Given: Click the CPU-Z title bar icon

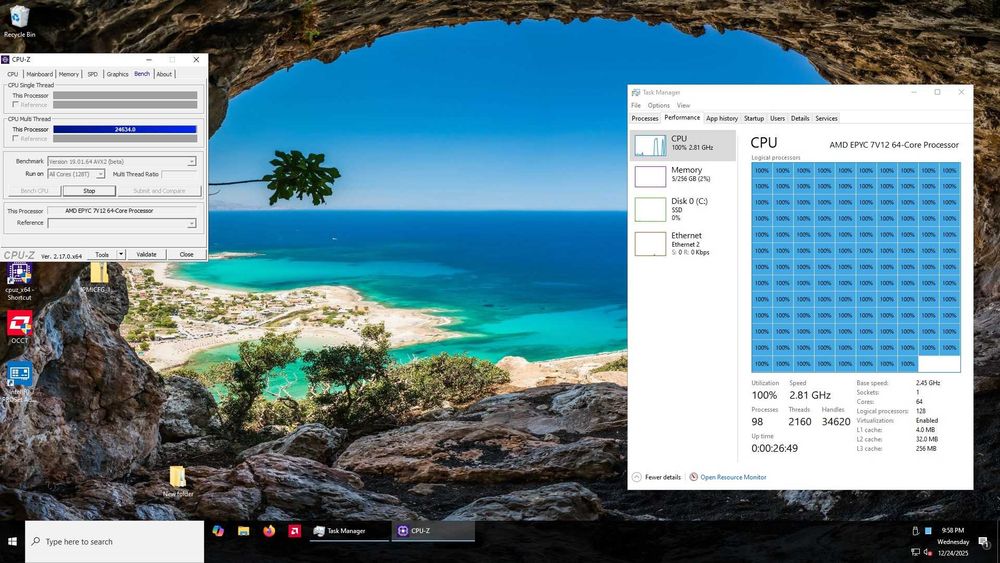Looking at the screenshot, I should [x=6, y=59].
